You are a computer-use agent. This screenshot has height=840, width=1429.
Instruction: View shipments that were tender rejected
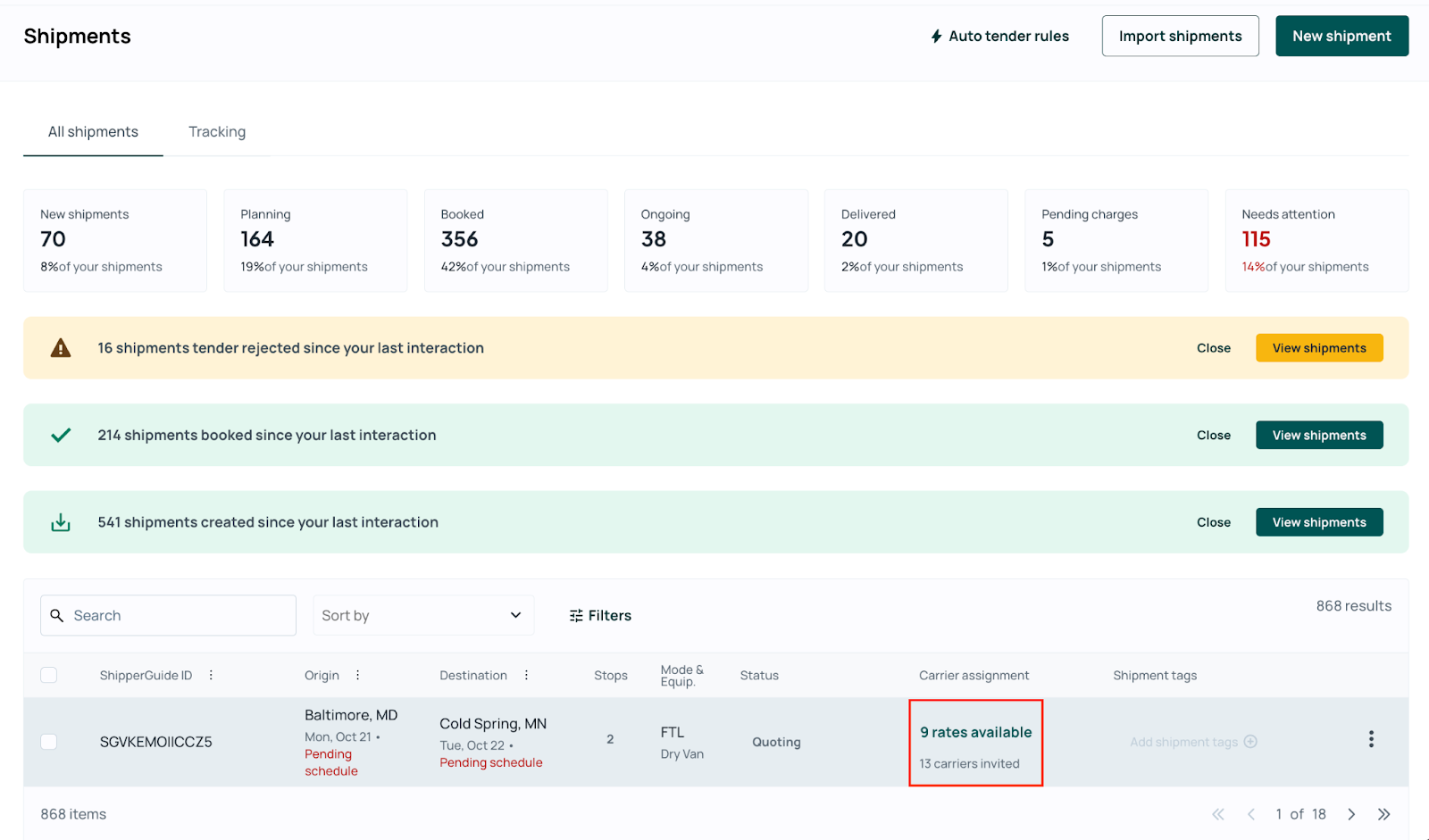point(1319,348)
